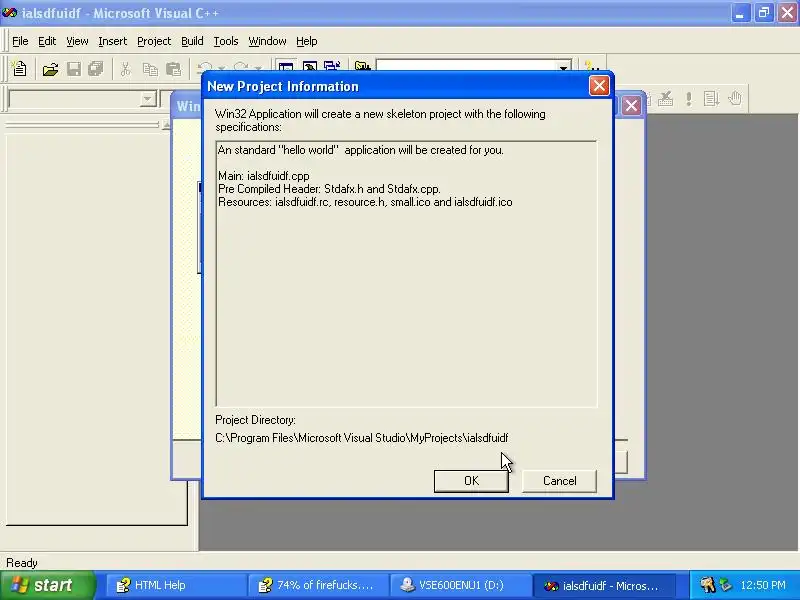The height and width of the screenshot is (600, 800).
Task: Click the 'Ready' status bar text
Action: pyautogui.click(x=22, y=563)
